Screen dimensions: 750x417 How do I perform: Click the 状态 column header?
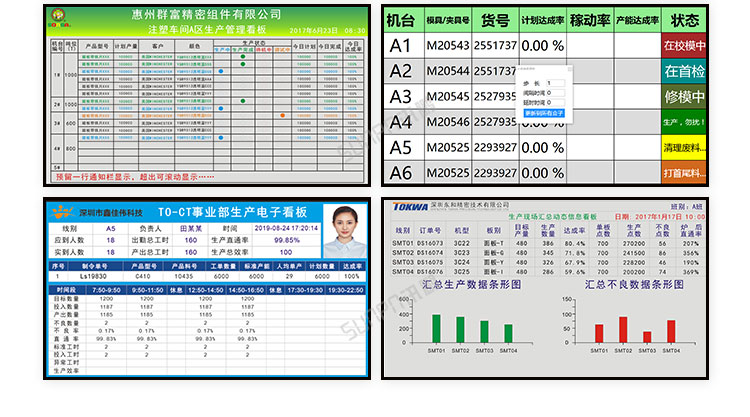click(685, 20)
